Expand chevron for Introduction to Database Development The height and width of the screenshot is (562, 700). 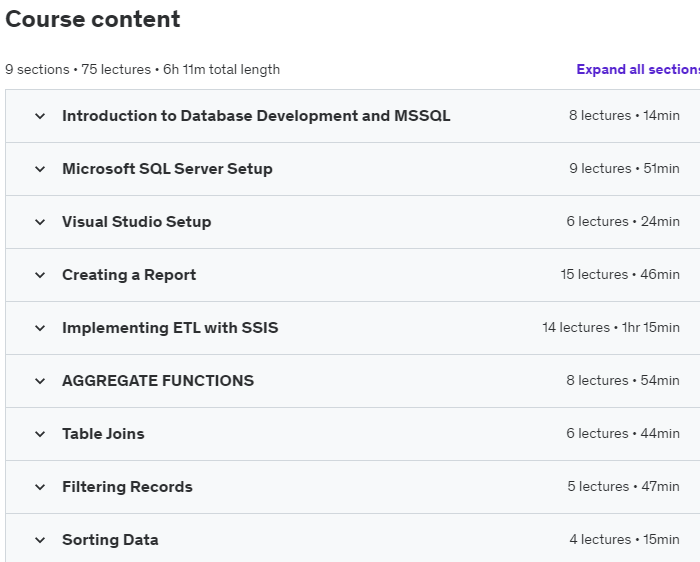click(x=40, y=116)
